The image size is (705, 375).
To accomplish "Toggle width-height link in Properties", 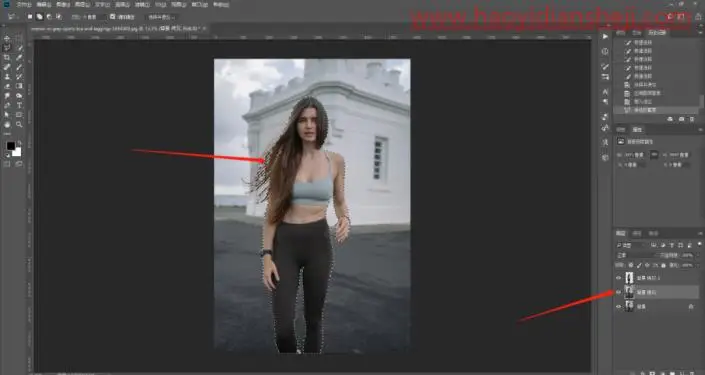I will pyautogui.click(x=655, y=154).
